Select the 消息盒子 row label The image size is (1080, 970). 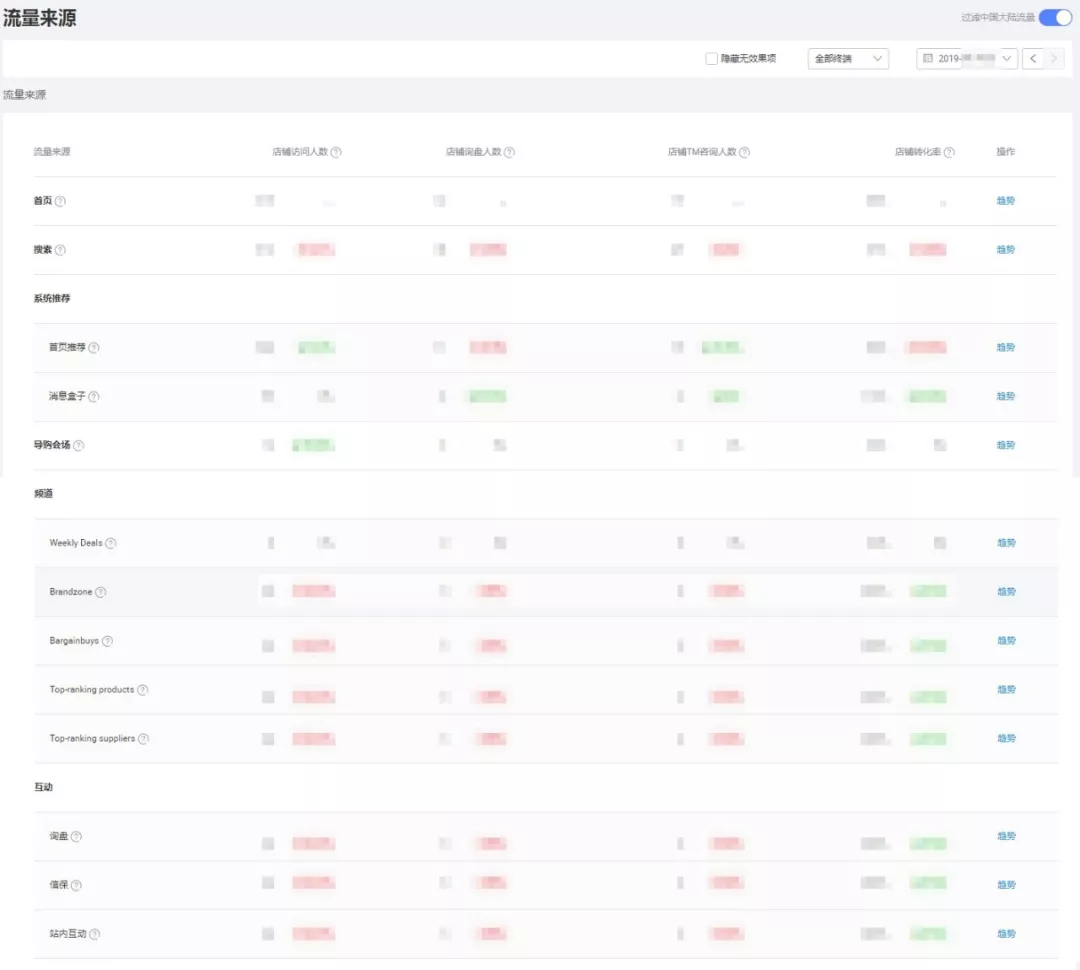67,397
